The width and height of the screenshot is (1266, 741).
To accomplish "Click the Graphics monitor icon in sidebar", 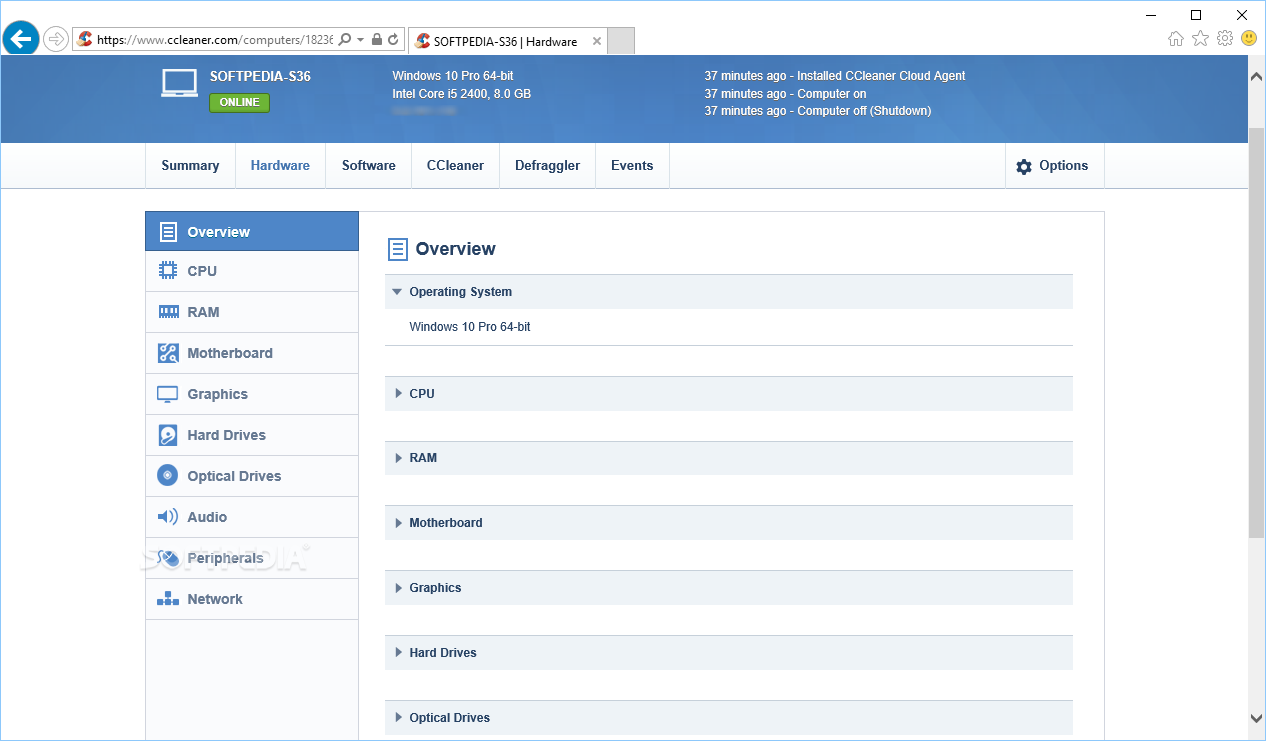I will (168, 394).
